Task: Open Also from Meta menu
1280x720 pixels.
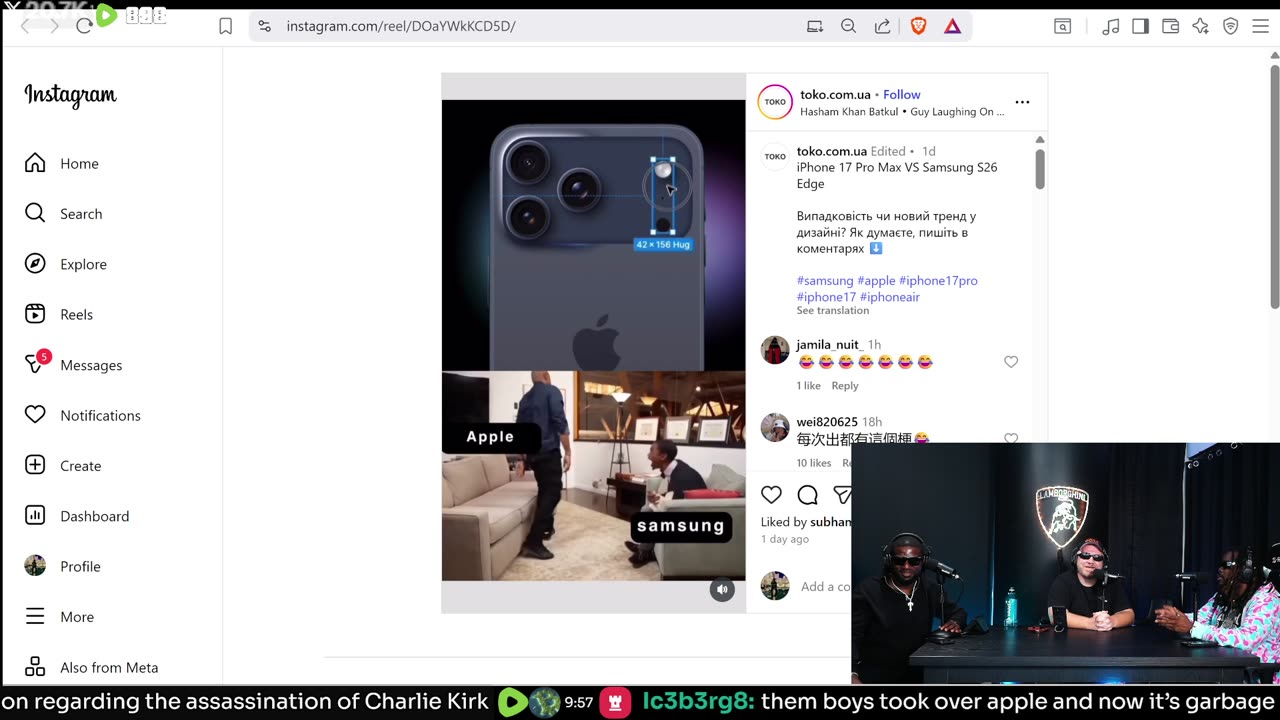Action: point(90,667)
